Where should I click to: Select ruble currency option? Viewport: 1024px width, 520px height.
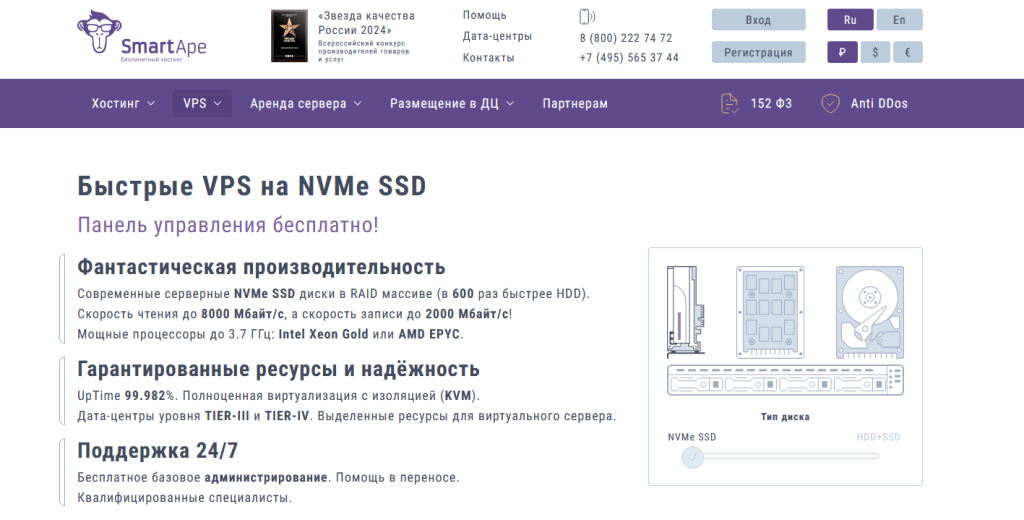coord(842,52)
